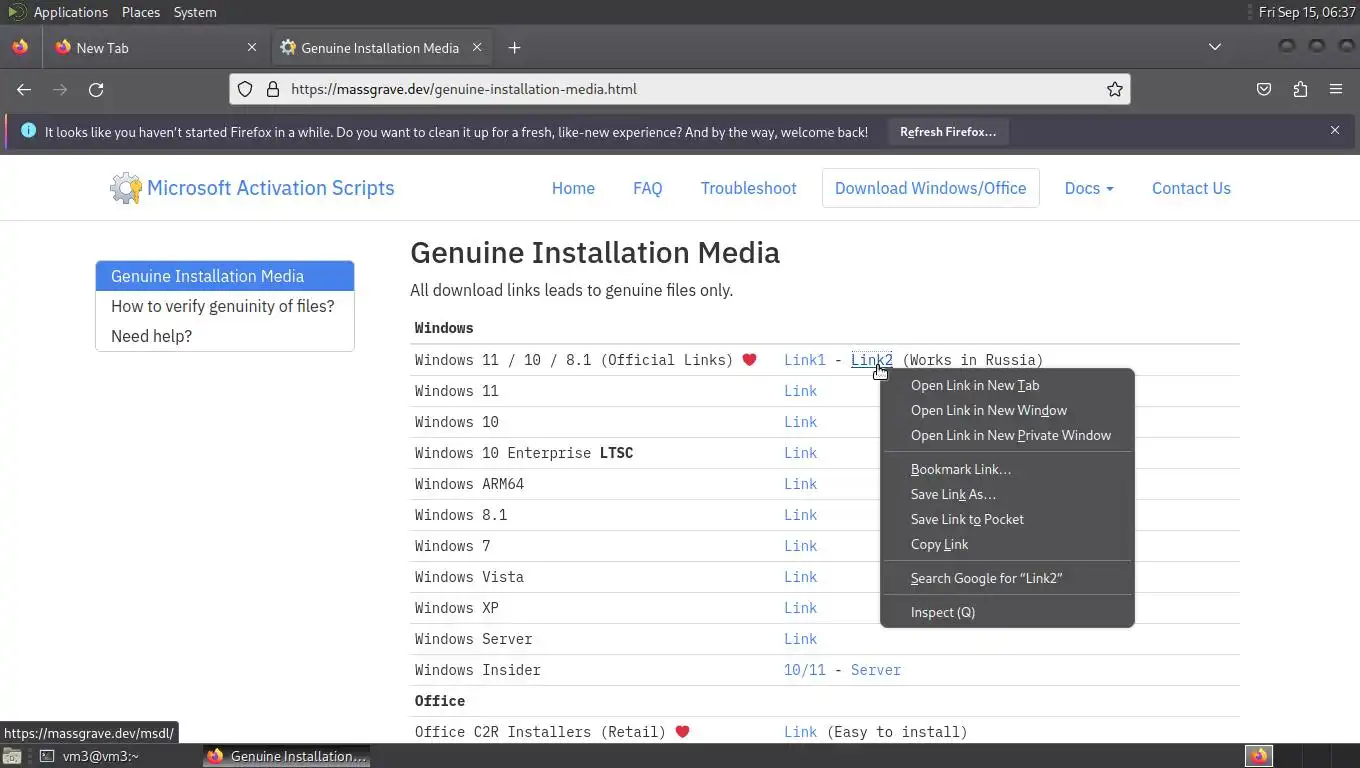The width and height of the screenshot is (1360, 768).
Task: Open the System menu
Action: (x=195, y=12)
